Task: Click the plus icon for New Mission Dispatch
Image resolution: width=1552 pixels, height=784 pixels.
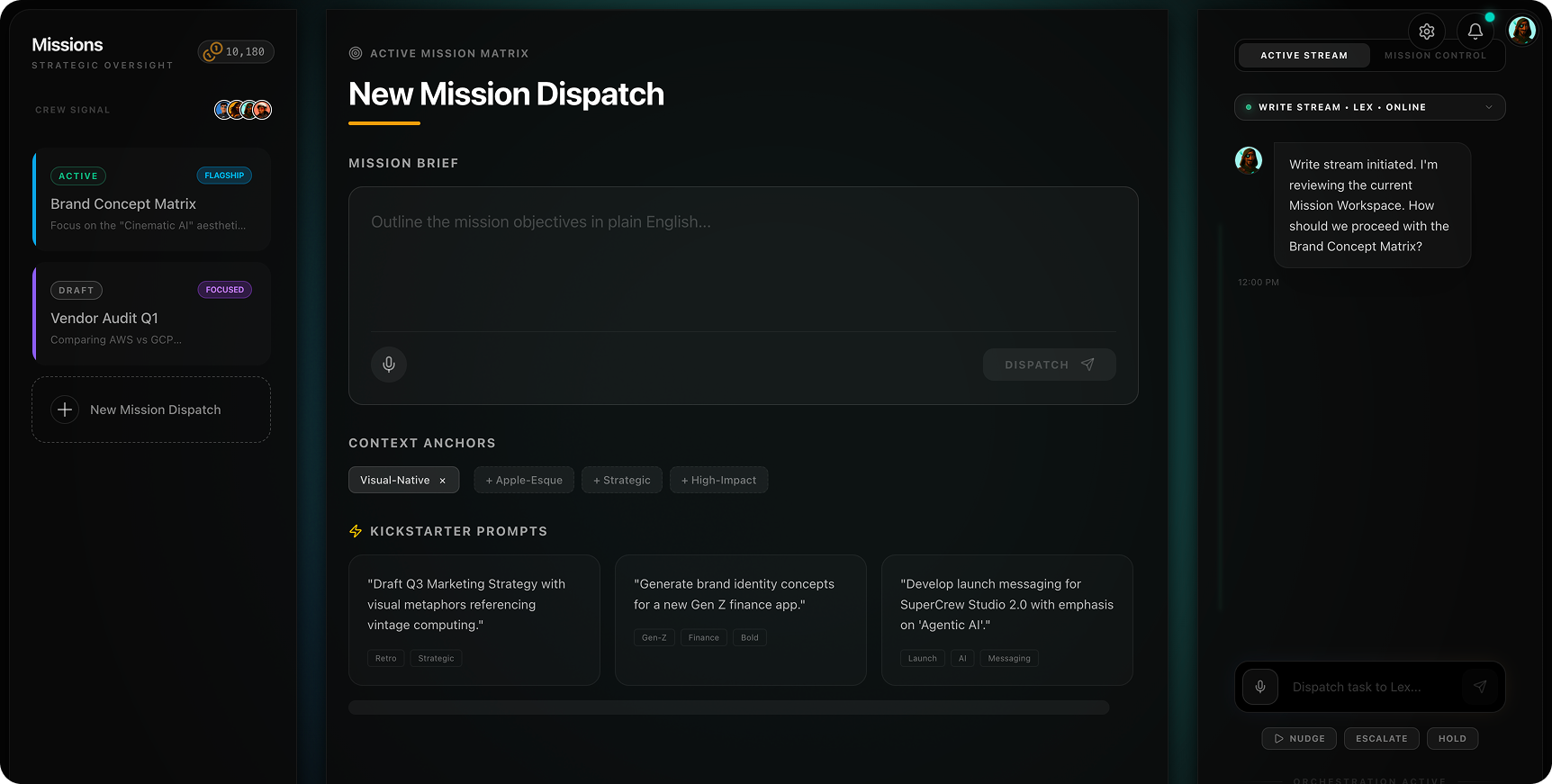Action: point(65,410)
